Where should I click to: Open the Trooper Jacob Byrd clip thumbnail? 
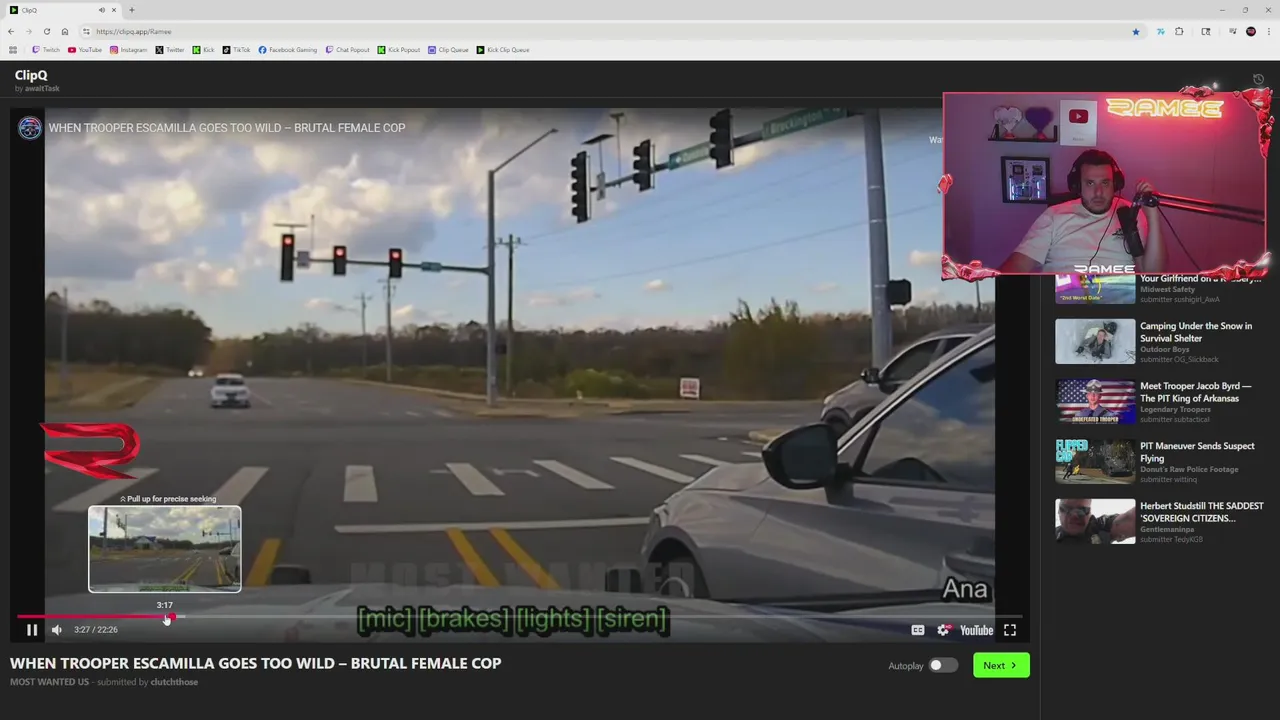pyautogui.click(x=1095, y=401)
